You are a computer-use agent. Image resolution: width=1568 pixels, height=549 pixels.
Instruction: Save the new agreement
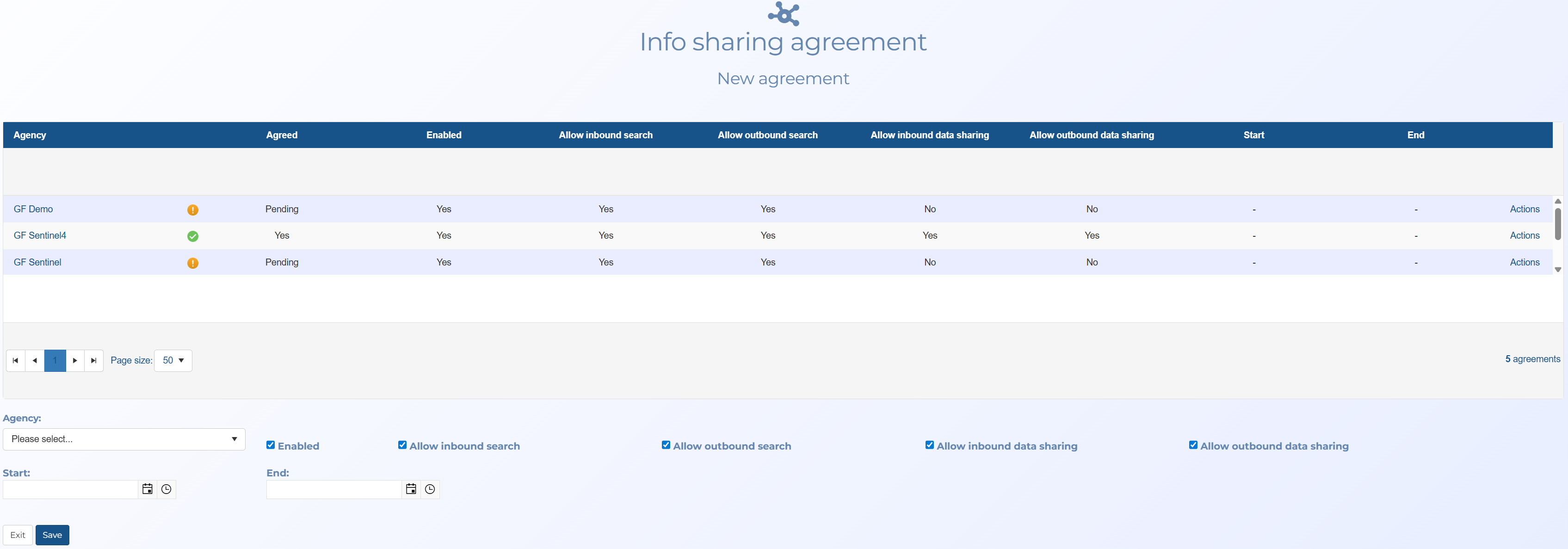pyautogui.click(x=52, y=535)
